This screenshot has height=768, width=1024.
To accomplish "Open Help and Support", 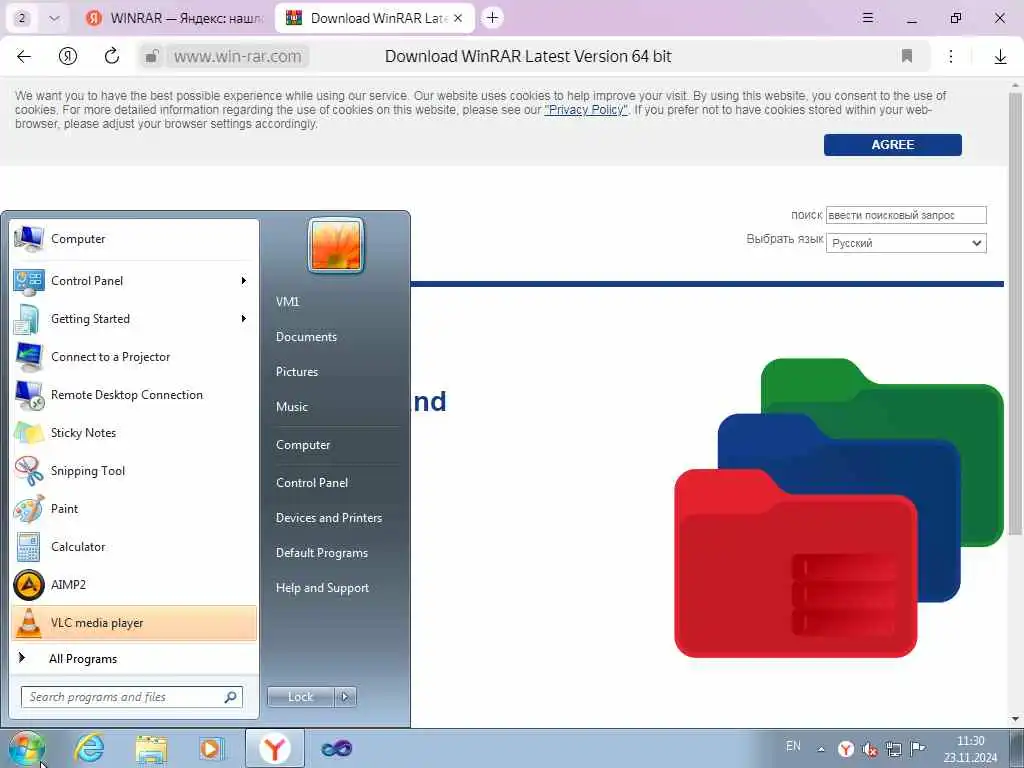I will [x=322, y=588].
